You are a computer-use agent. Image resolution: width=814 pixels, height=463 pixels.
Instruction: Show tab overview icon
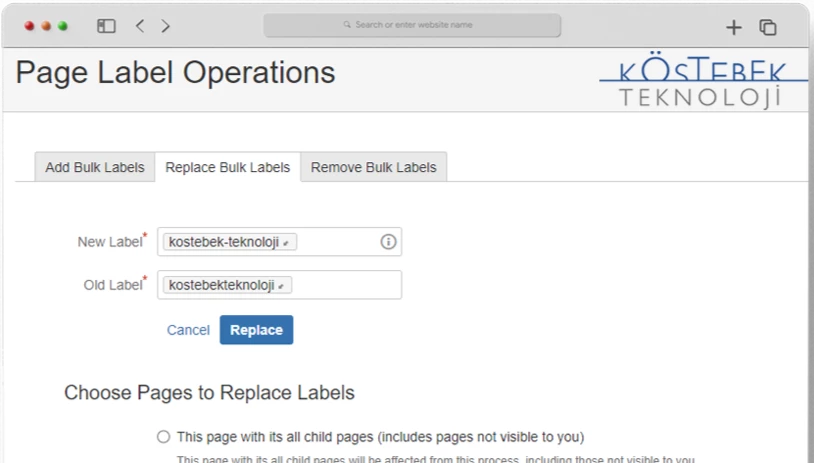point(768,27)
